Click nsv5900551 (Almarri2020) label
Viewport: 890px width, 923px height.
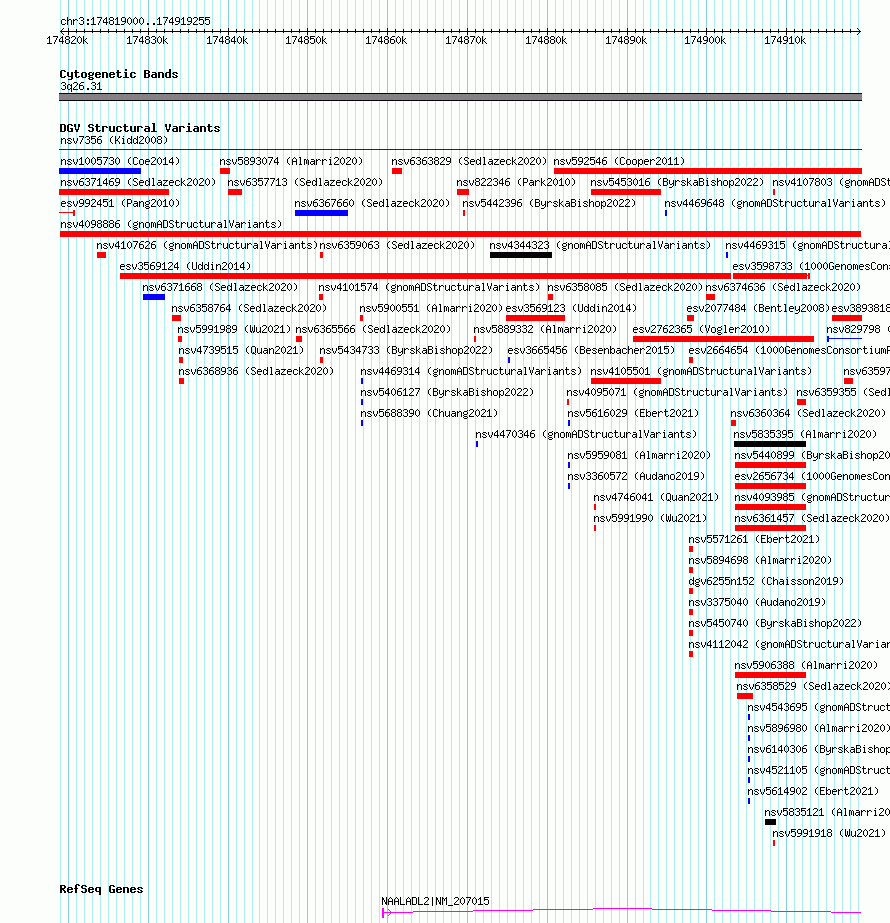[431, 308]
